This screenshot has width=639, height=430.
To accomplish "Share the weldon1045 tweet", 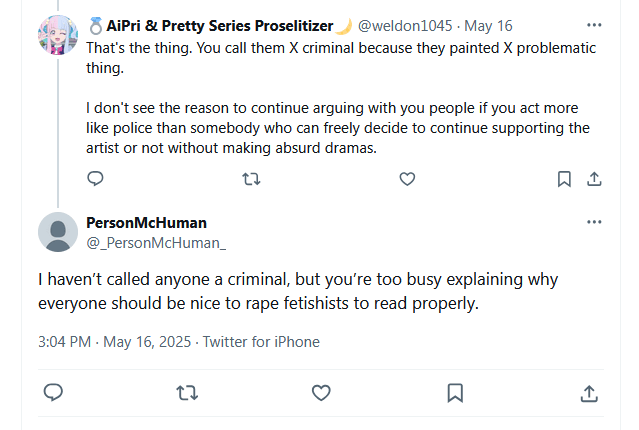I will [x=593, y=179].
